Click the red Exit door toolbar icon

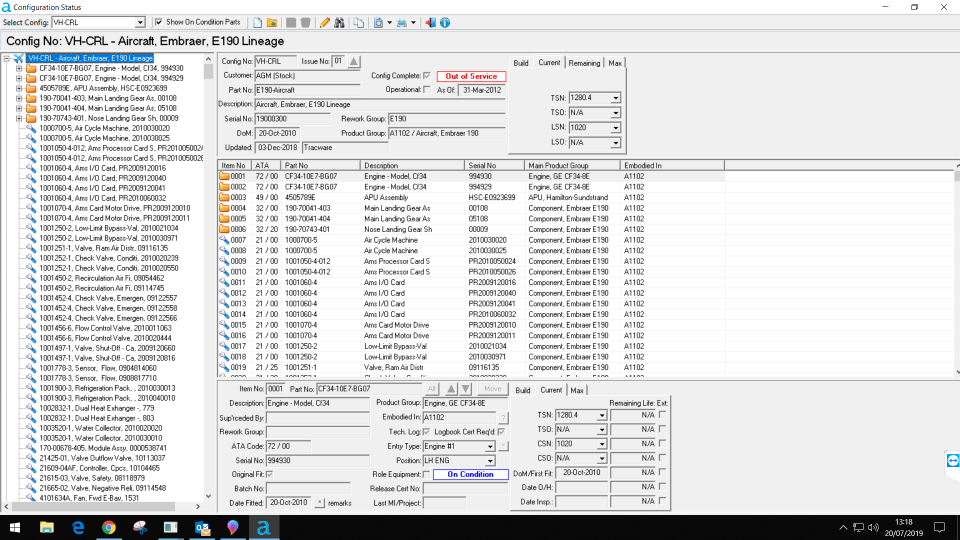click(x=430, y=23)
